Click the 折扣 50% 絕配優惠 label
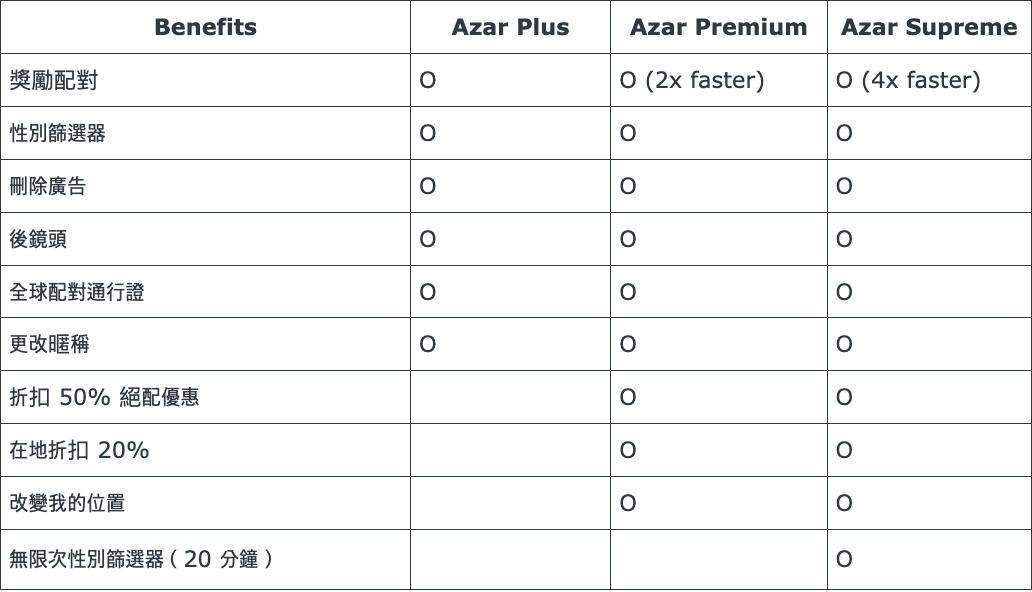This screenshot has width=1032, height=592. pyautogui.click(x=104, y=398)
